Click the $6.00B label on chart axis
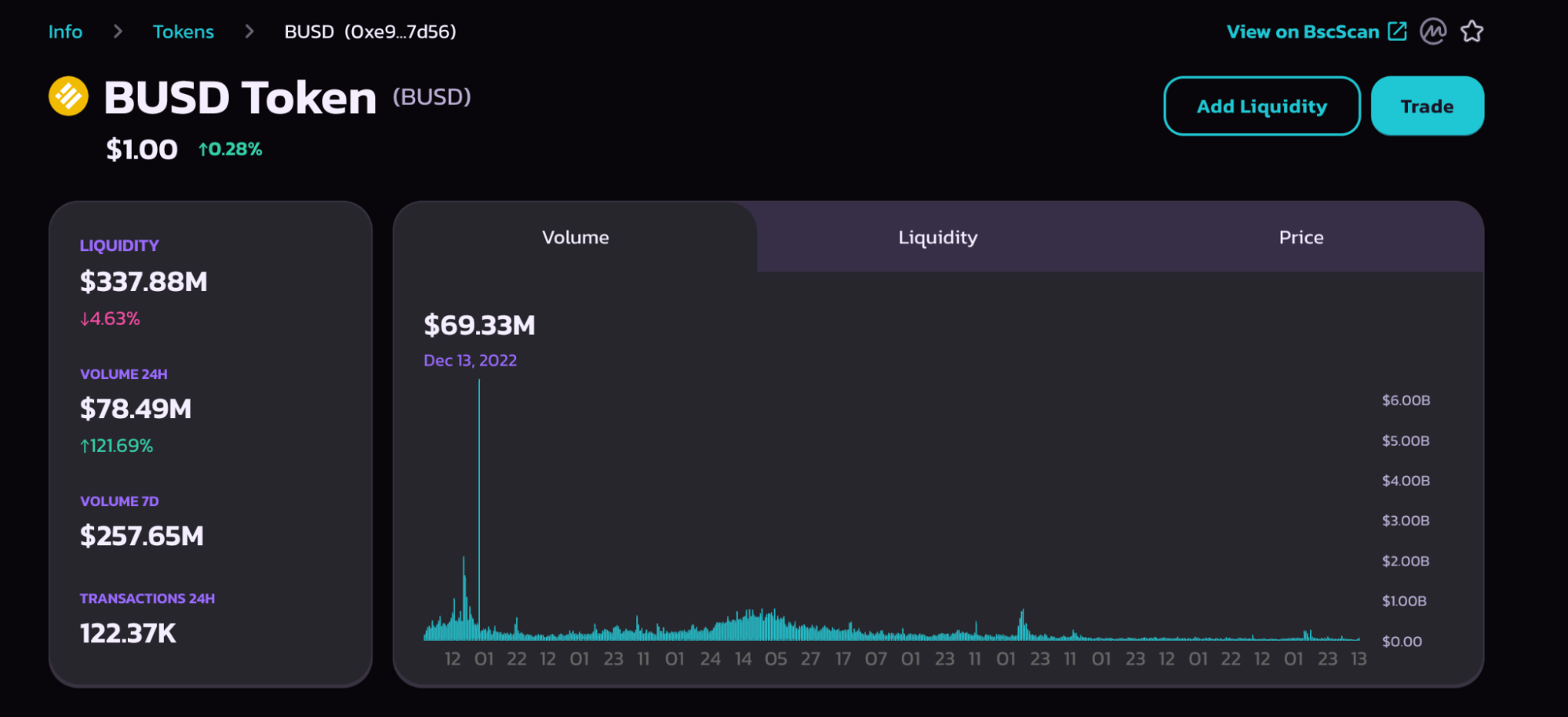The width and height of the screenshot is (1568, 717). click(1406, 400)
